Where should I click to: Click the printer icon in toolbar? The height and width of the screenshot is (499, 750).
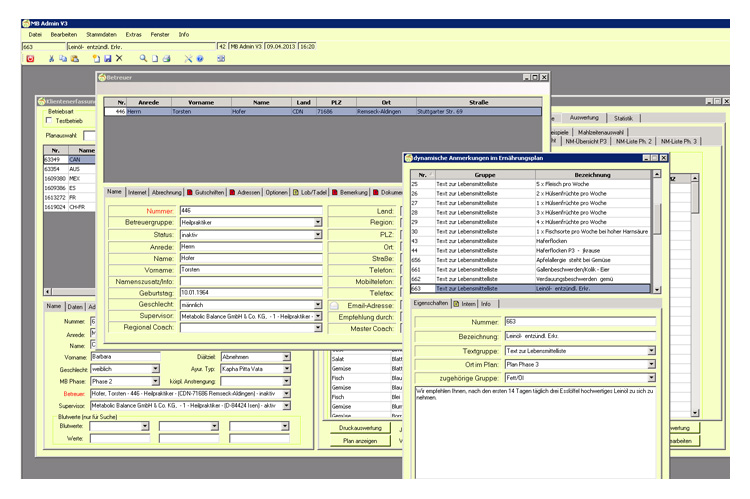pyautogui.click(x=166, y=59)
